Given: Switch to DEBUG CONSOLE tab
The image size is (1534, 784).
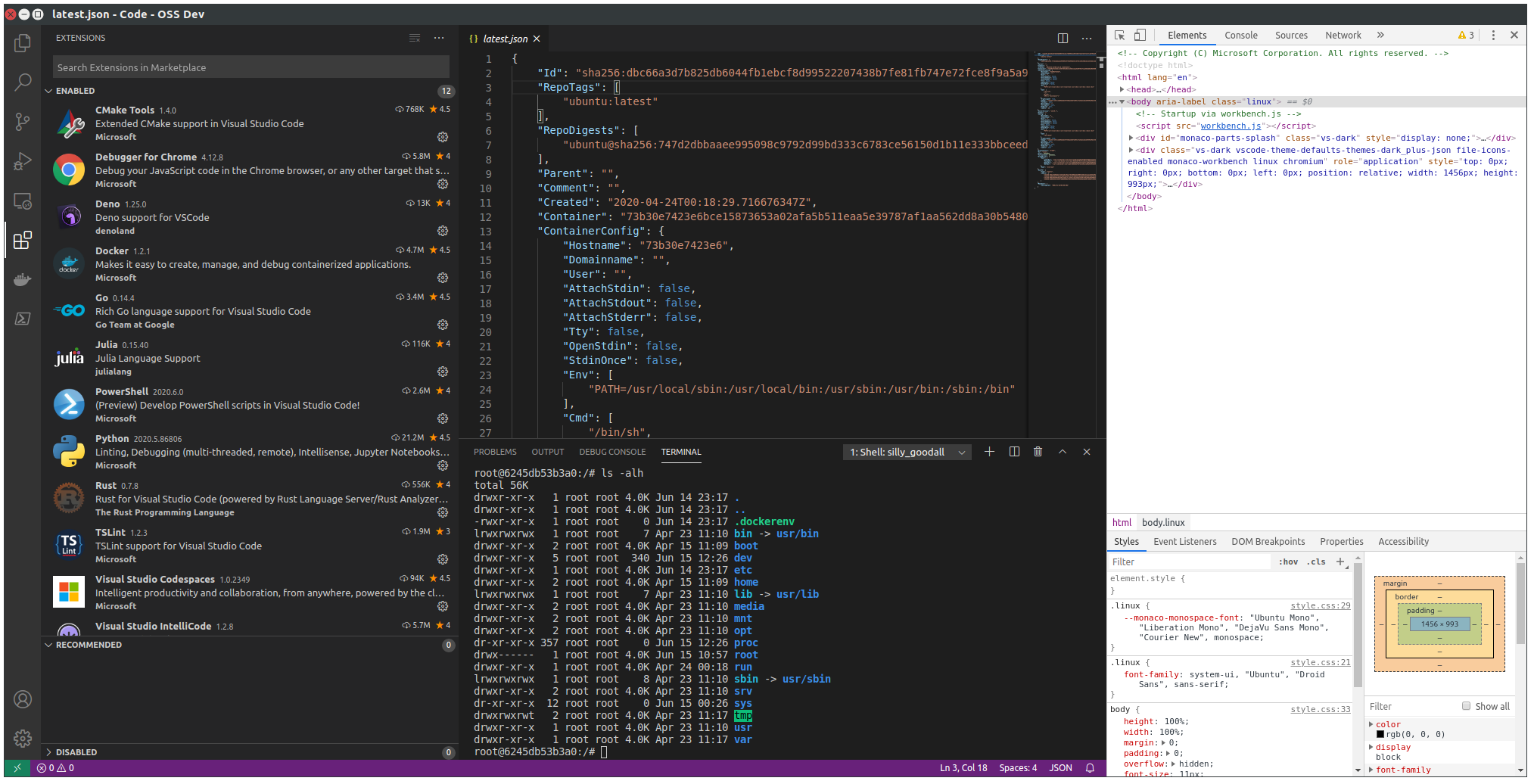Looking at the screenshot, I should 612,452.
